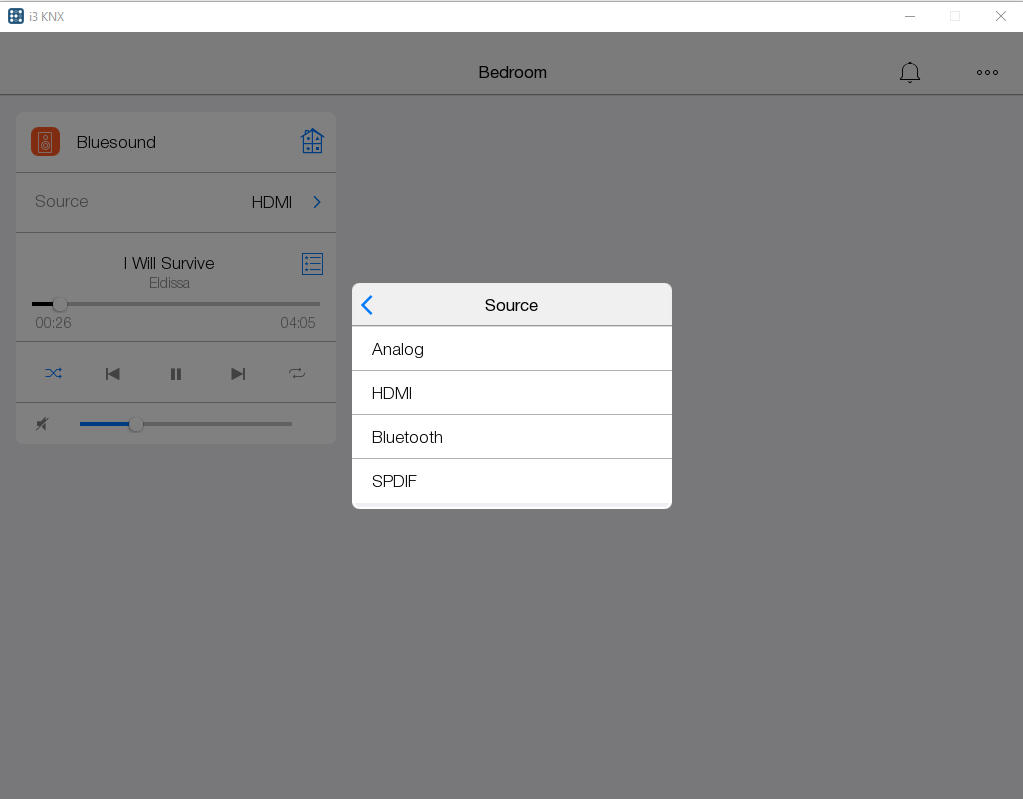Click the volume slider handle
Viewport: 1023px width, 799px height.
[x=136, y=424]
